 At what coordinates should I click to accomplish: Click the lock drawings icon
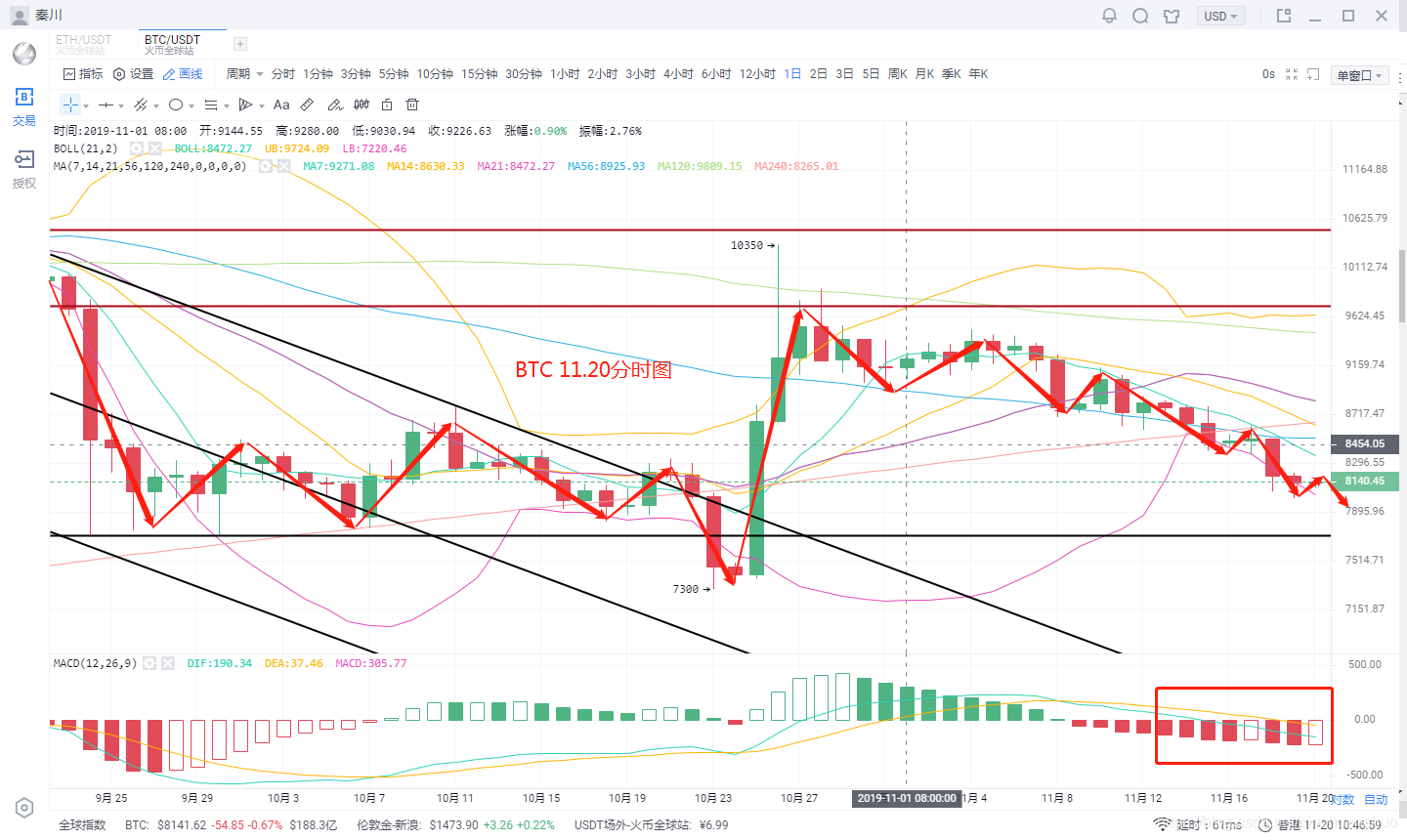tap(387, 105)
